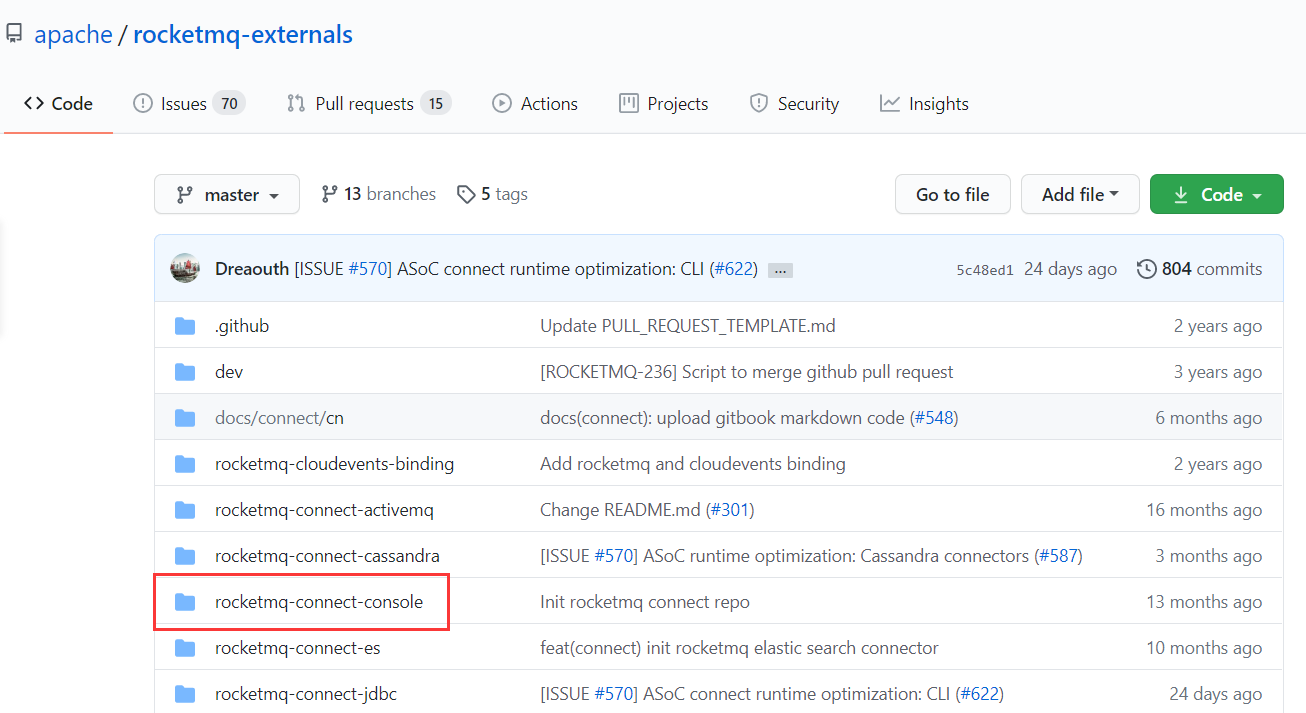Click the rocketmq-connect-activemq folder icon
Screen dimensions: 1306x713
(185, 510)
